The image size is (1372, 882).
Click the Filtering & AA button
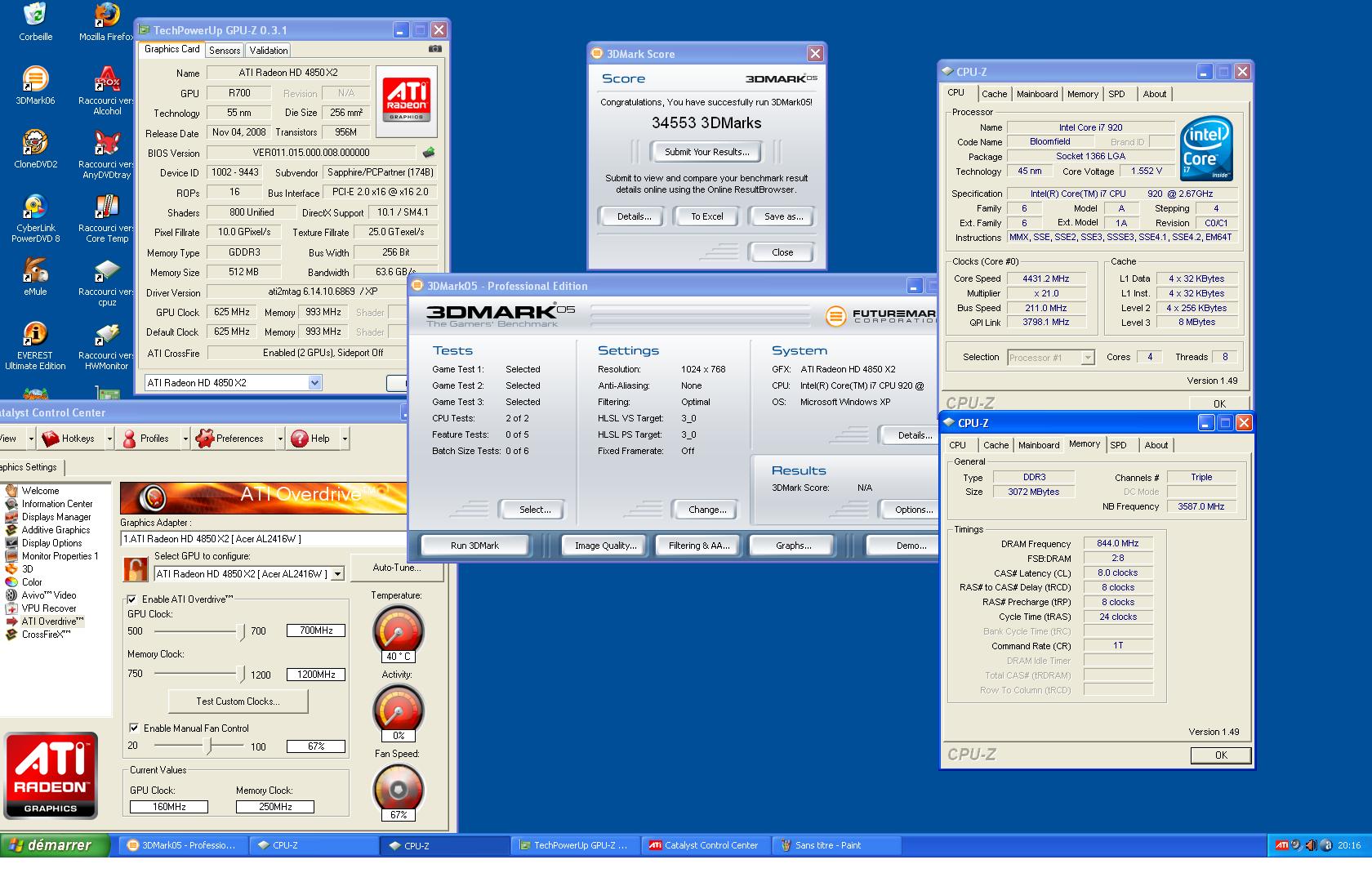pos(698,546)
